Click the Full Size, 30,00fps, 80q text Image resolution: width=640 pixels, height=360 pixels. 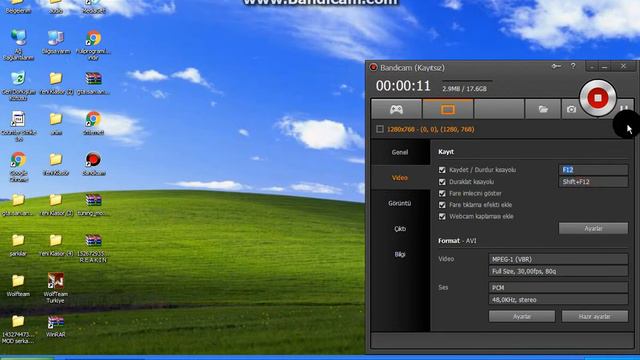tap(524, 271)
